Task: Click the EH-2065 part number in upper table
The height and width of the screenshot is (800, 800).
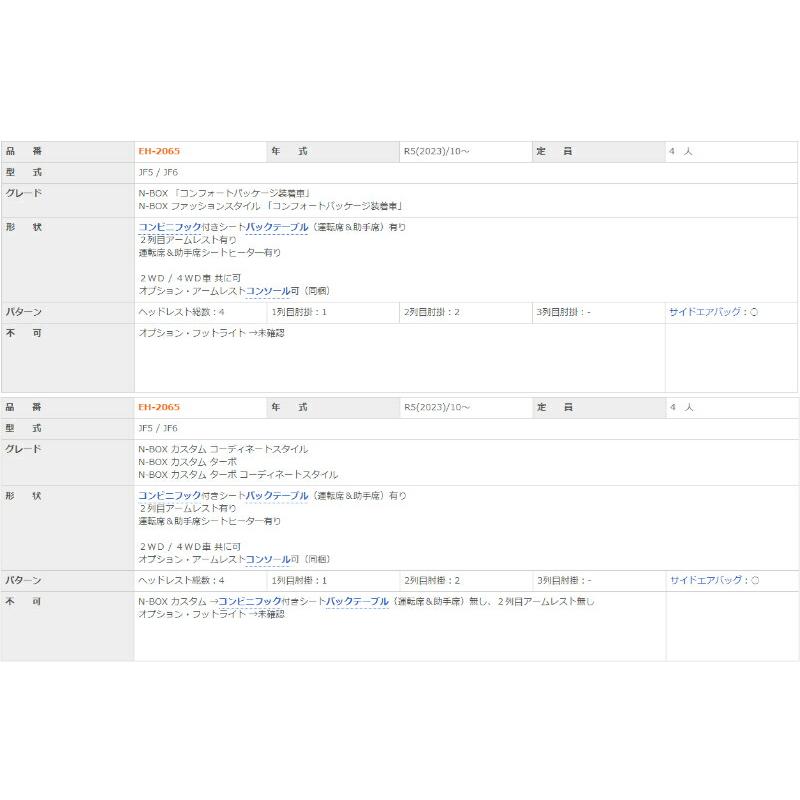Action: 159,152
